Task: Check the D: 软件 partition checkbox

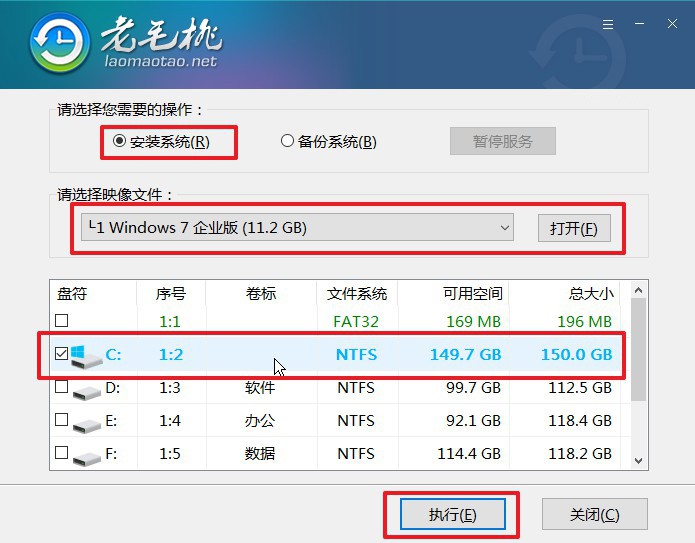Action: click(62, 387)
